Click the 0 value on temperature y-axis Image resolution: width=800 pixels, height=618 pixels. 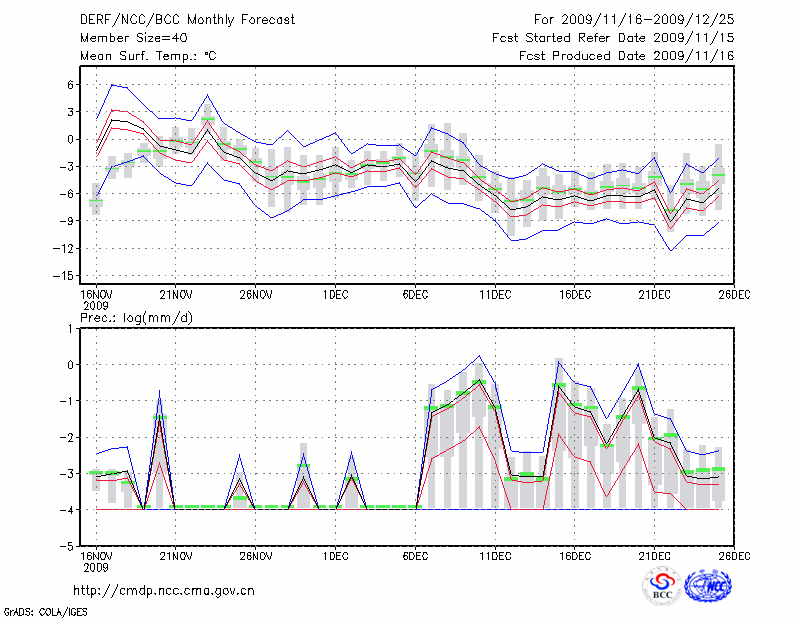coord(70,139)
